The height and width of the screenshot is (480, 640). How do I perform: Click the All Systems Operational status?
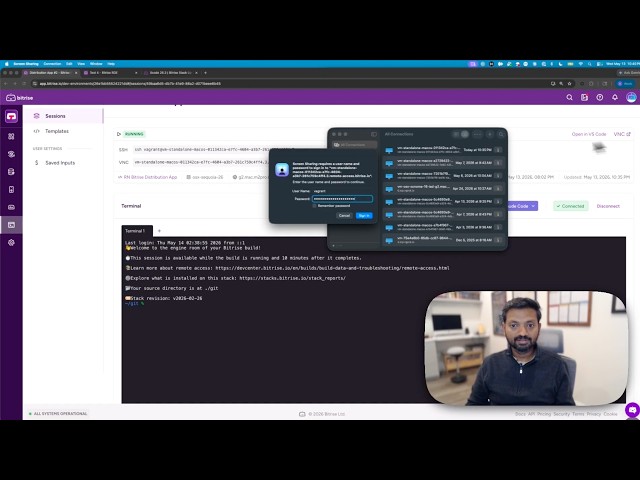(58, 413)
